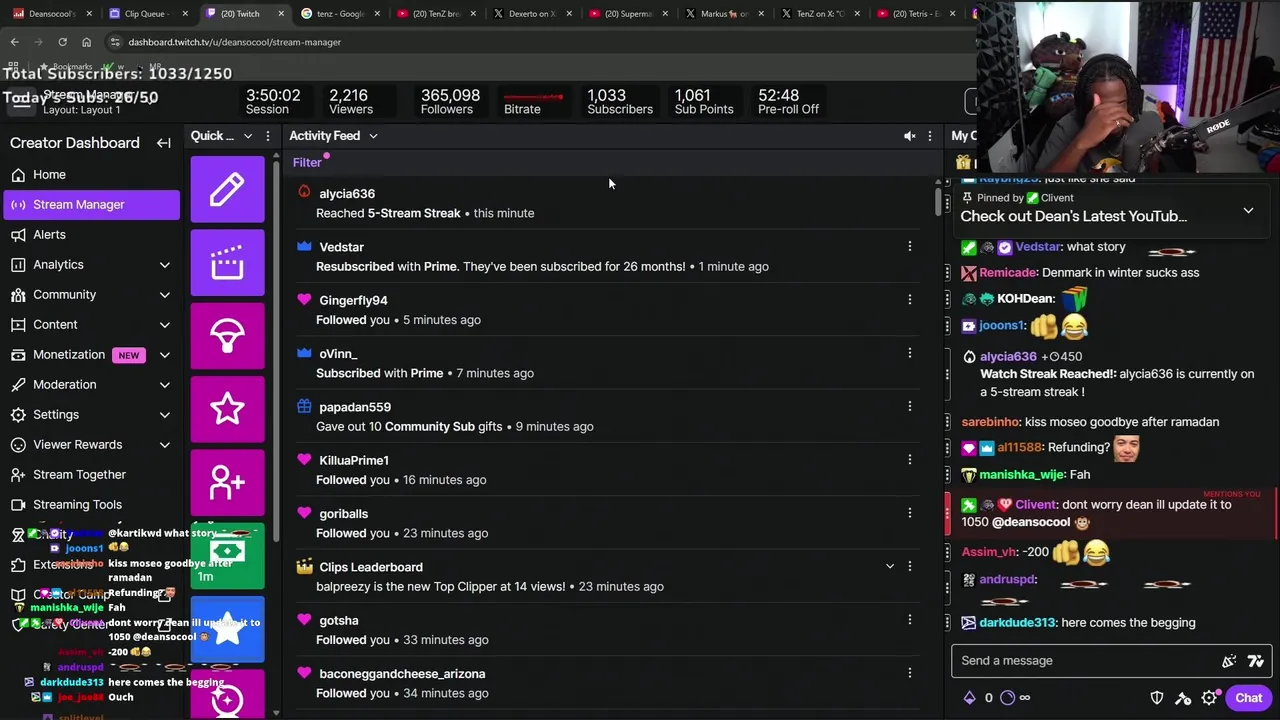Switch to the tenz - Google browser tab

point(339,14)
